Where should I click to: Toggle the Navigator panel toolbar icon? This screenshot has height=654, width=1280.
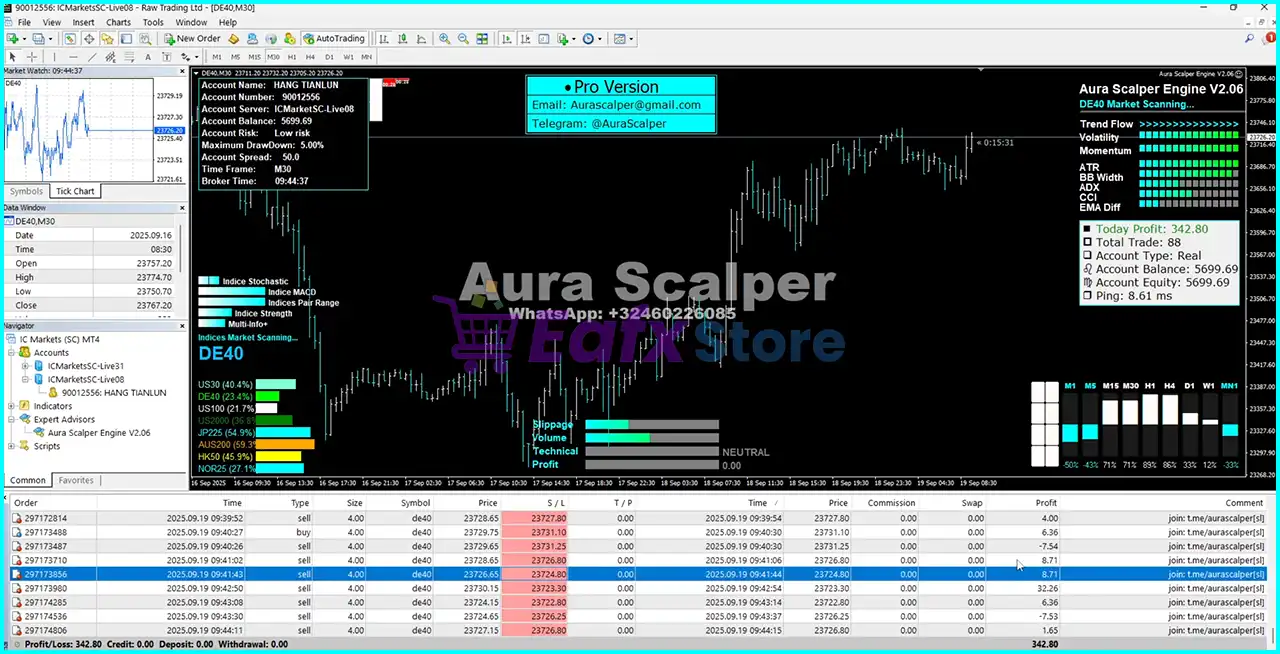click(107, 39)
